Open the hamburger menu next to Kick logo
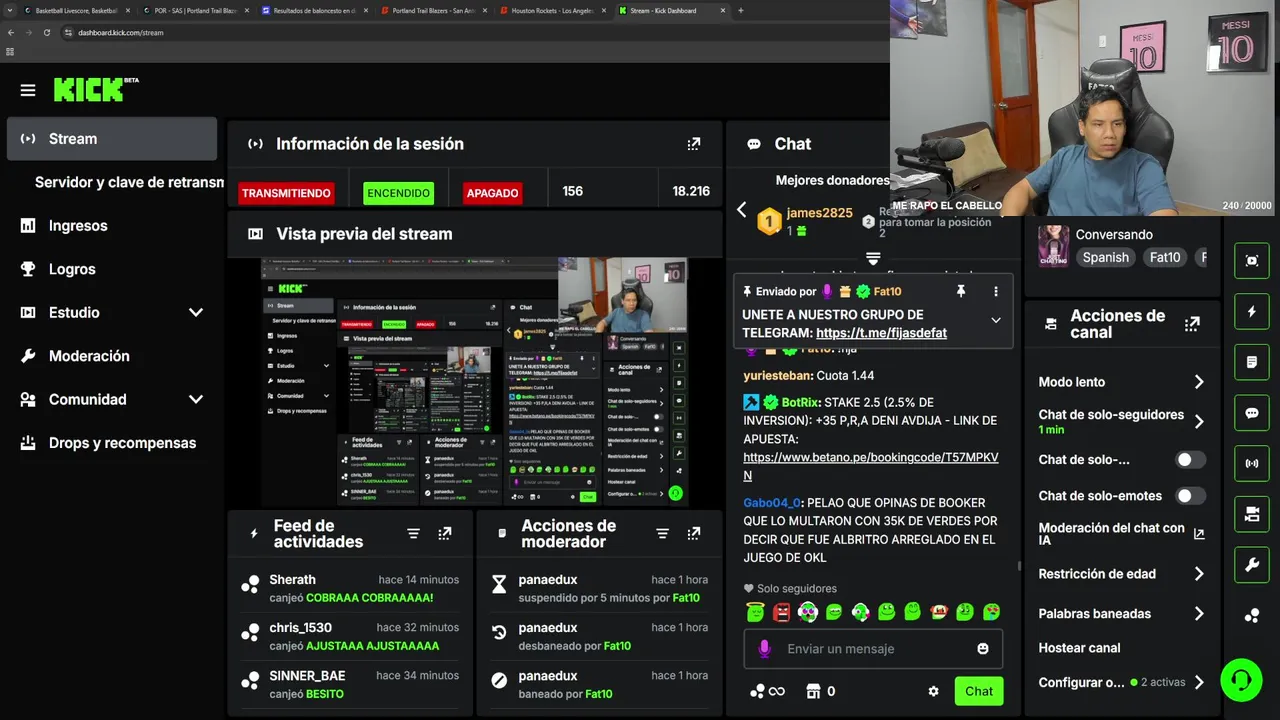Image resolution: width=1280 pixels, height=720 pixels. (28, 90)
